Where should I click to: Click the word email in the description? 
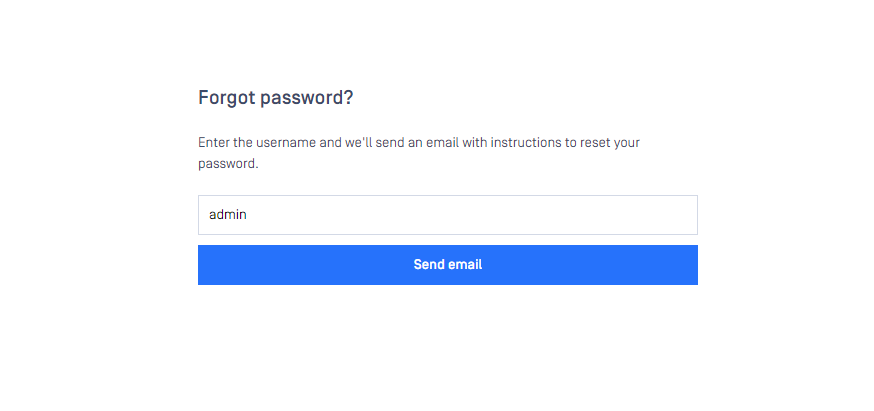click(x=442, y=143)
